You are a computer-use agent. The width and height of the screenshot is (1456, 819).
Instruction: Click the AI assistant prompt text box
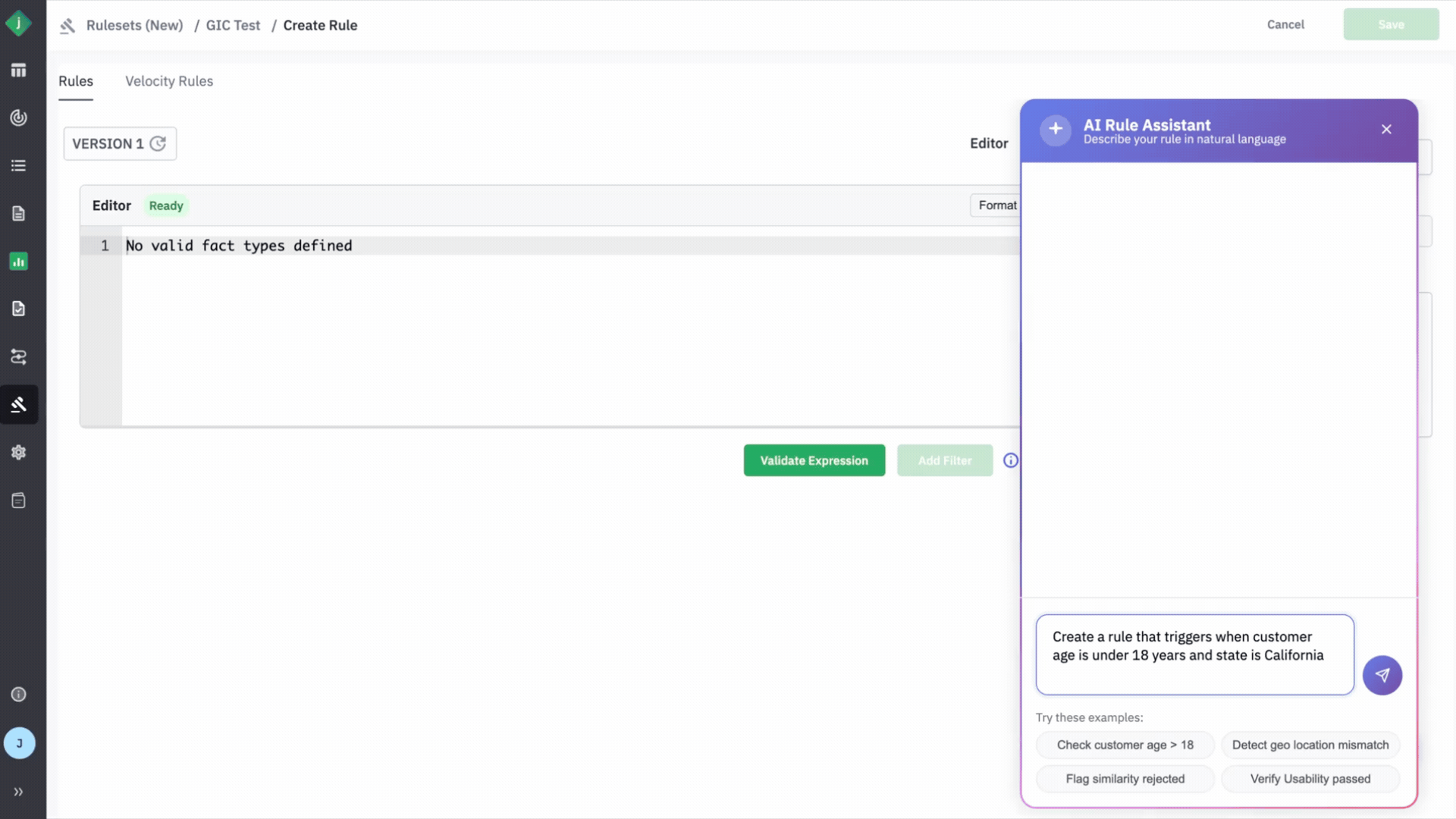pos(1194,654)
